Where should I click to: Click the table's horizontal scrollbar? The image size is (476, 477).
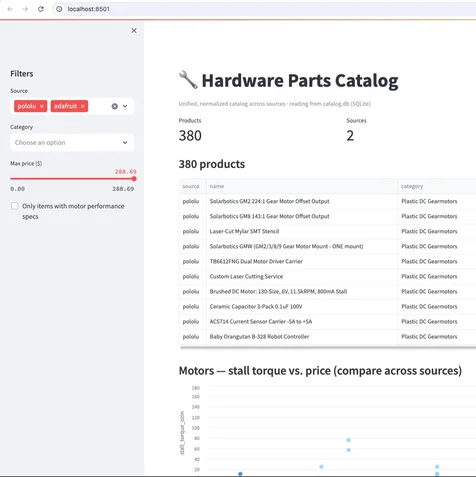[x=328, y=348]
